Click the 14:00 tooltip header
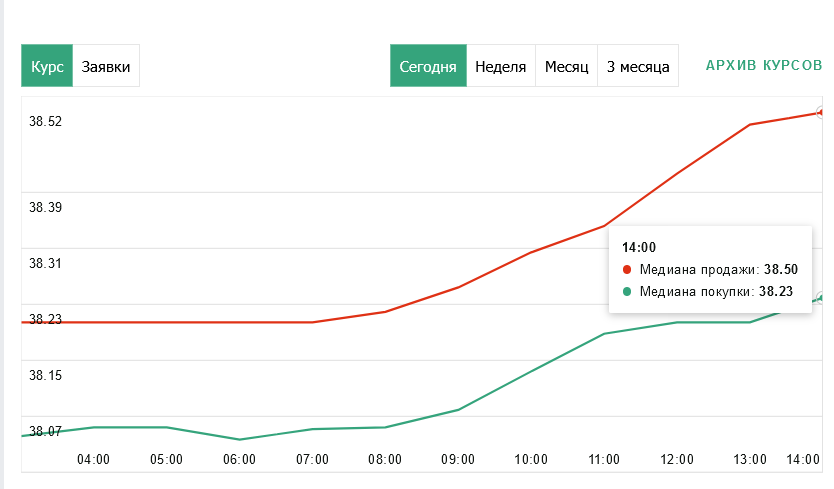The image size is (834, 489). 639,247
